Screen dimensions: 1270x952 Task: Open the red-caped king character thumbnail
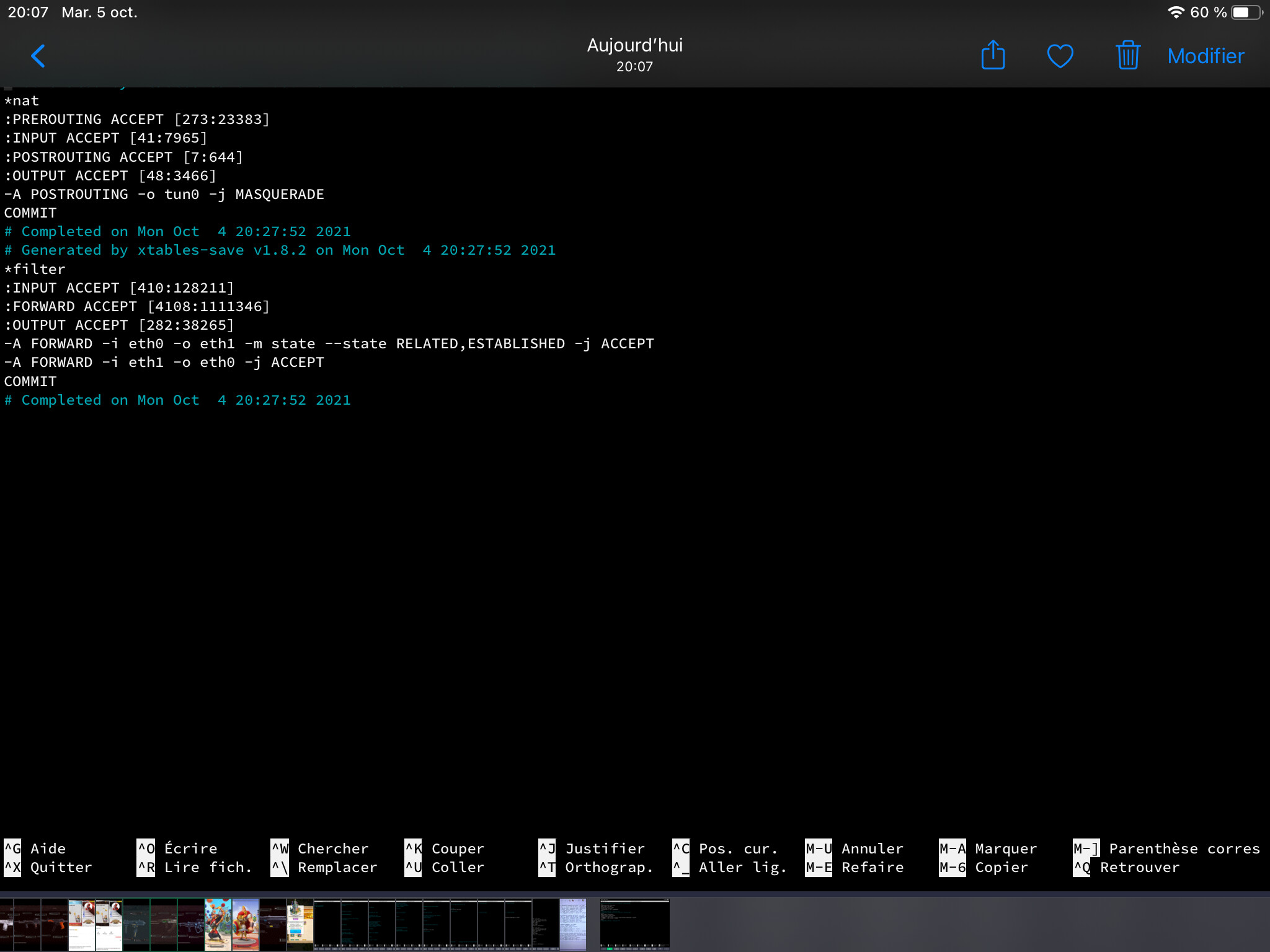pos(246,925)
